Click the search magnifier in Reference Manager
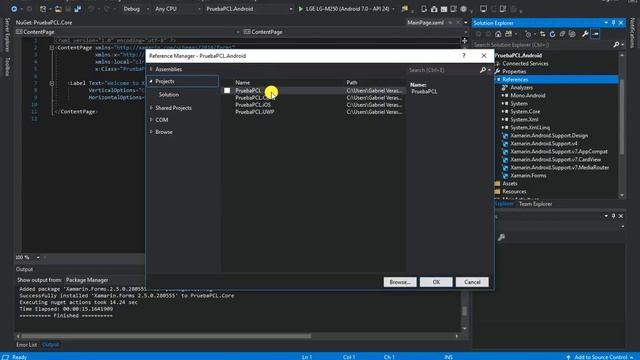The image size is (640, 360). 483,70
